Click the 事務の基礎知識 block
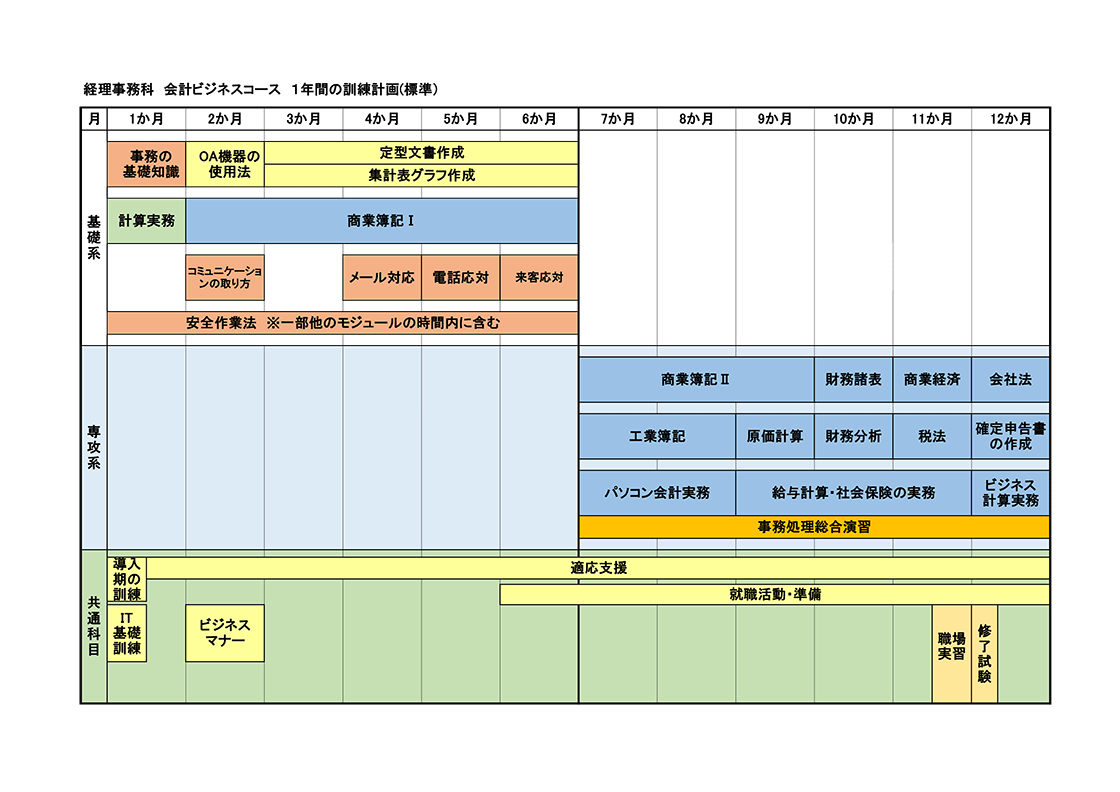Image resolution: width=1120 pixels, height=792 pixels. coord(146,164)
